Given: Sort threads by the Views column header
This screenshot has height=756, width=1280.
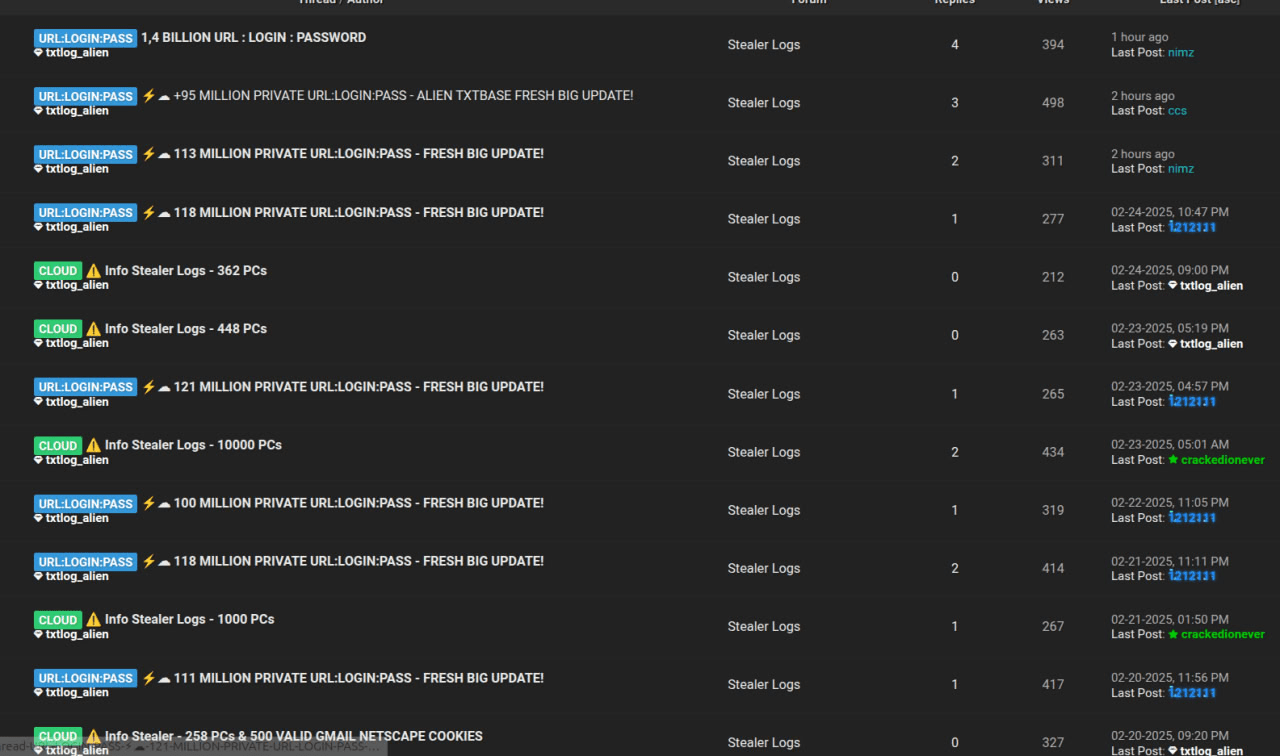Looking at the screenshot, I should coord(1052,2).
